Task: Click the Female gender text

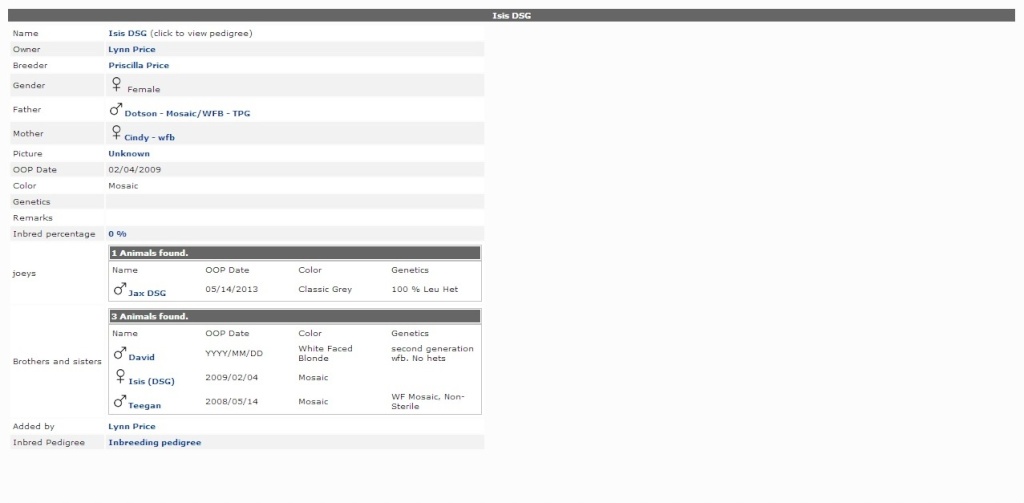Action: point(144,89)
